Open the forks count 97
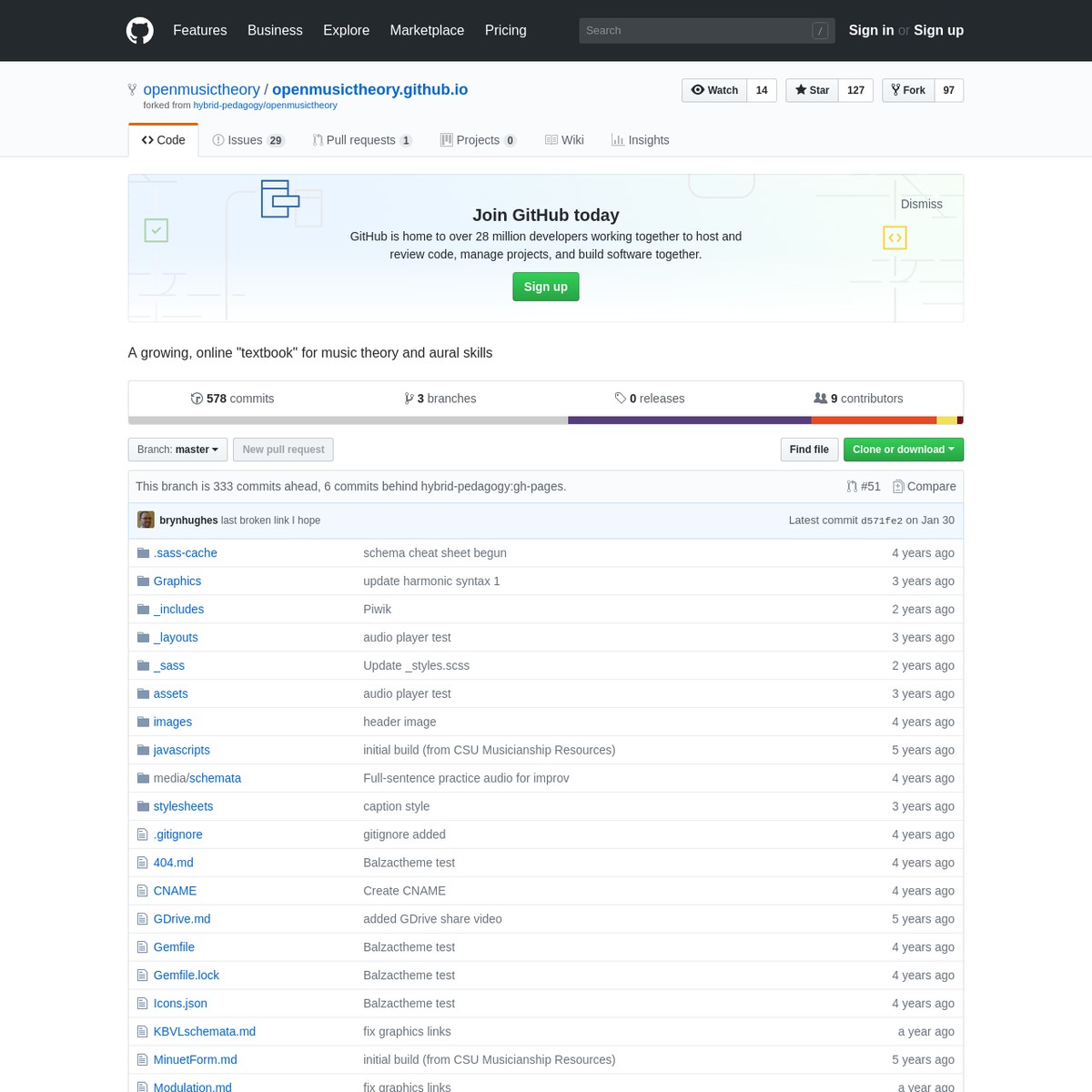 click(x=949, y=90)
